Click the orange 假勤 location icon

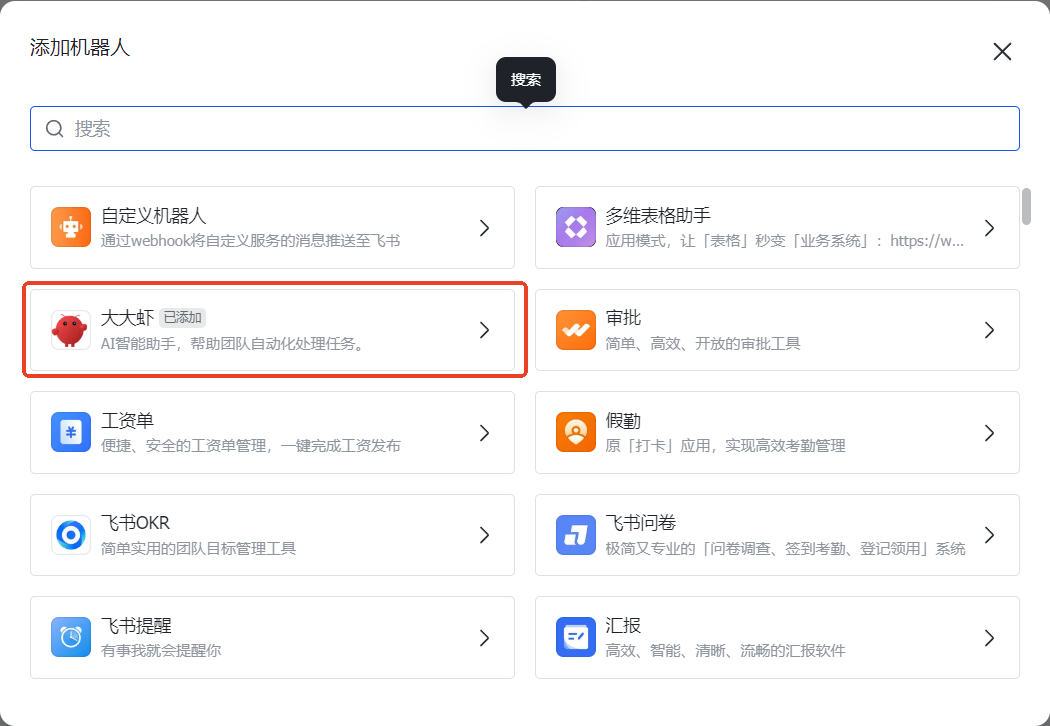tap(576, 432)
